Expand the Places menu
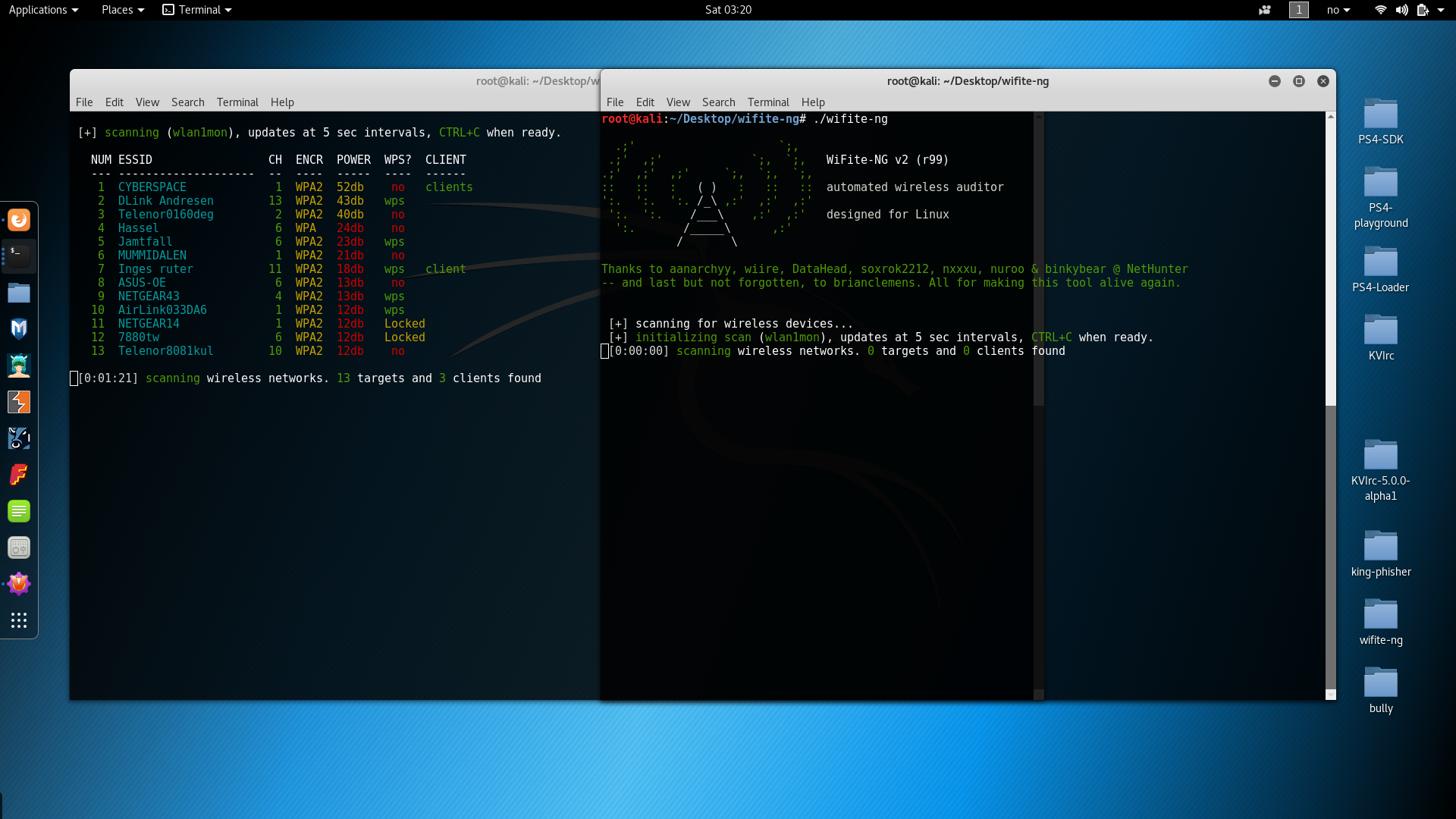 [122, 10]
